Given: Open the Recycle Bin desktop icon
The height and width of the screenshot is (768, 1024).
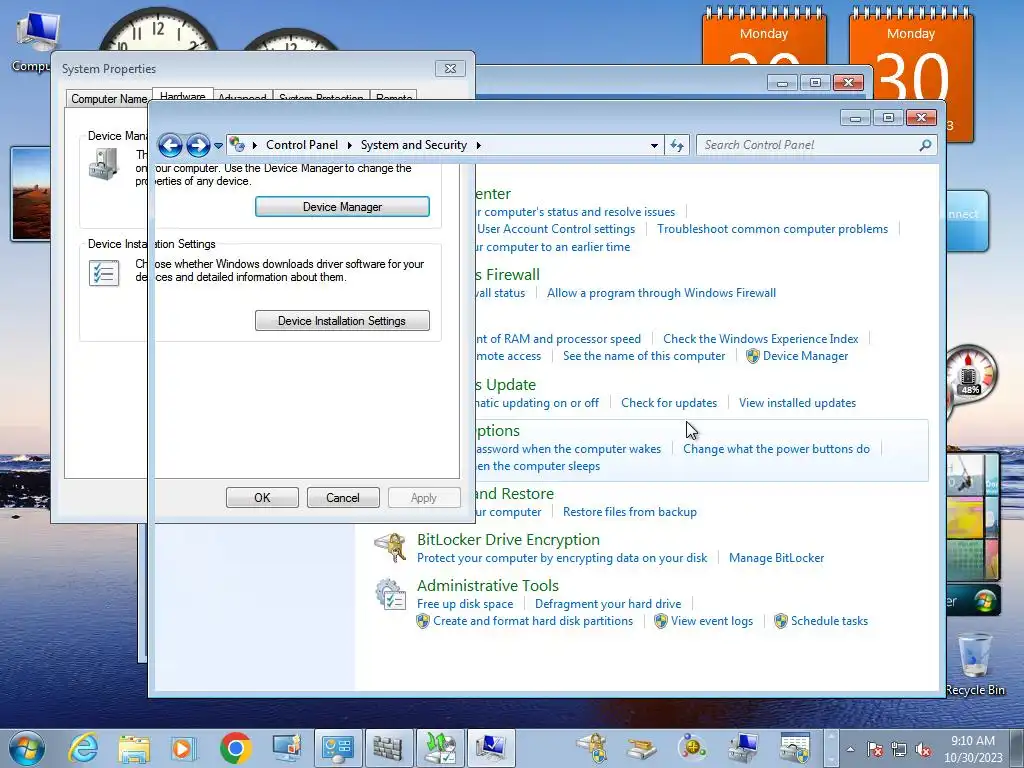Looking at the screenshot, I should point(974,664).
